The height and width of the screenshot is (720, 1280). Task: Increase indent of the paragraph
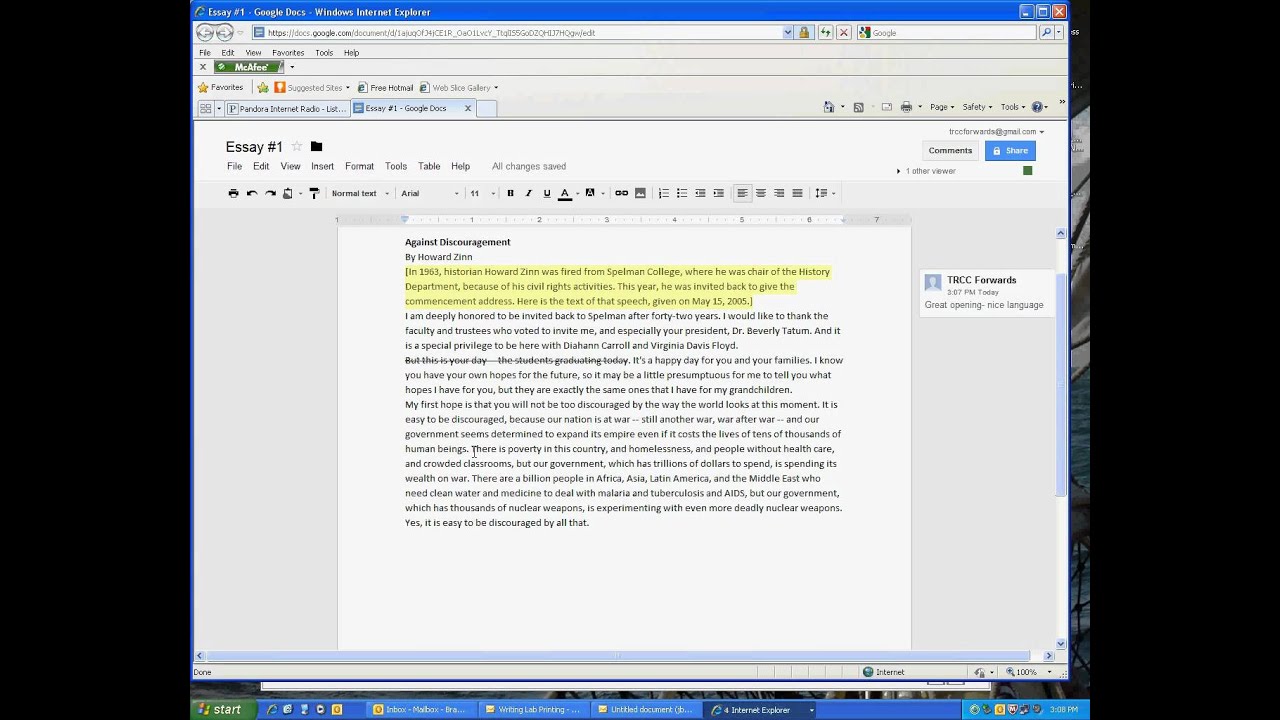[x=718, y=193]
